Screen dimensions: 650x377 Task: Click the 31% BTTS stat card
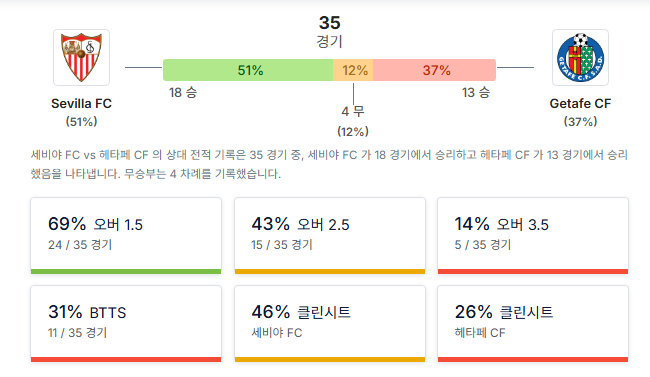(126, 323)
